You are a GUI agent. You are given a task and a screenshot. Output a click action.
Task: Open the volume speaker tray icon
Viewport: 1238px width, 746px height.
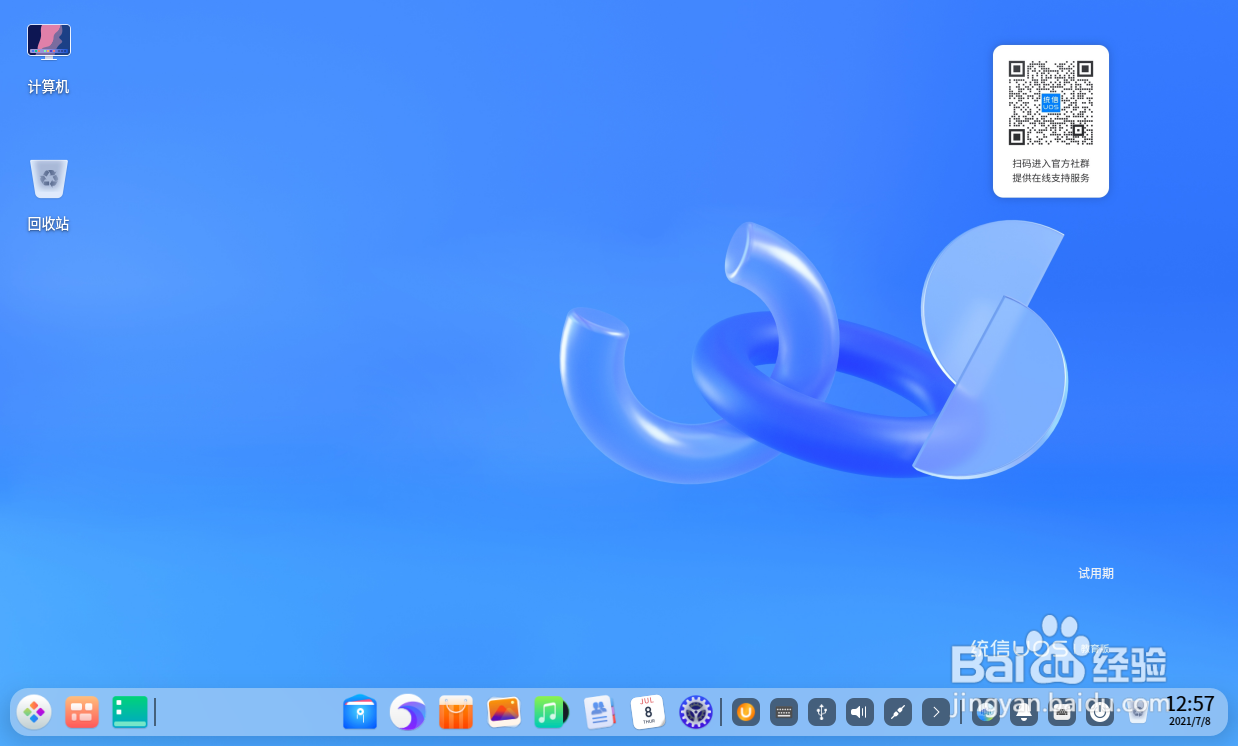(860, 712)
